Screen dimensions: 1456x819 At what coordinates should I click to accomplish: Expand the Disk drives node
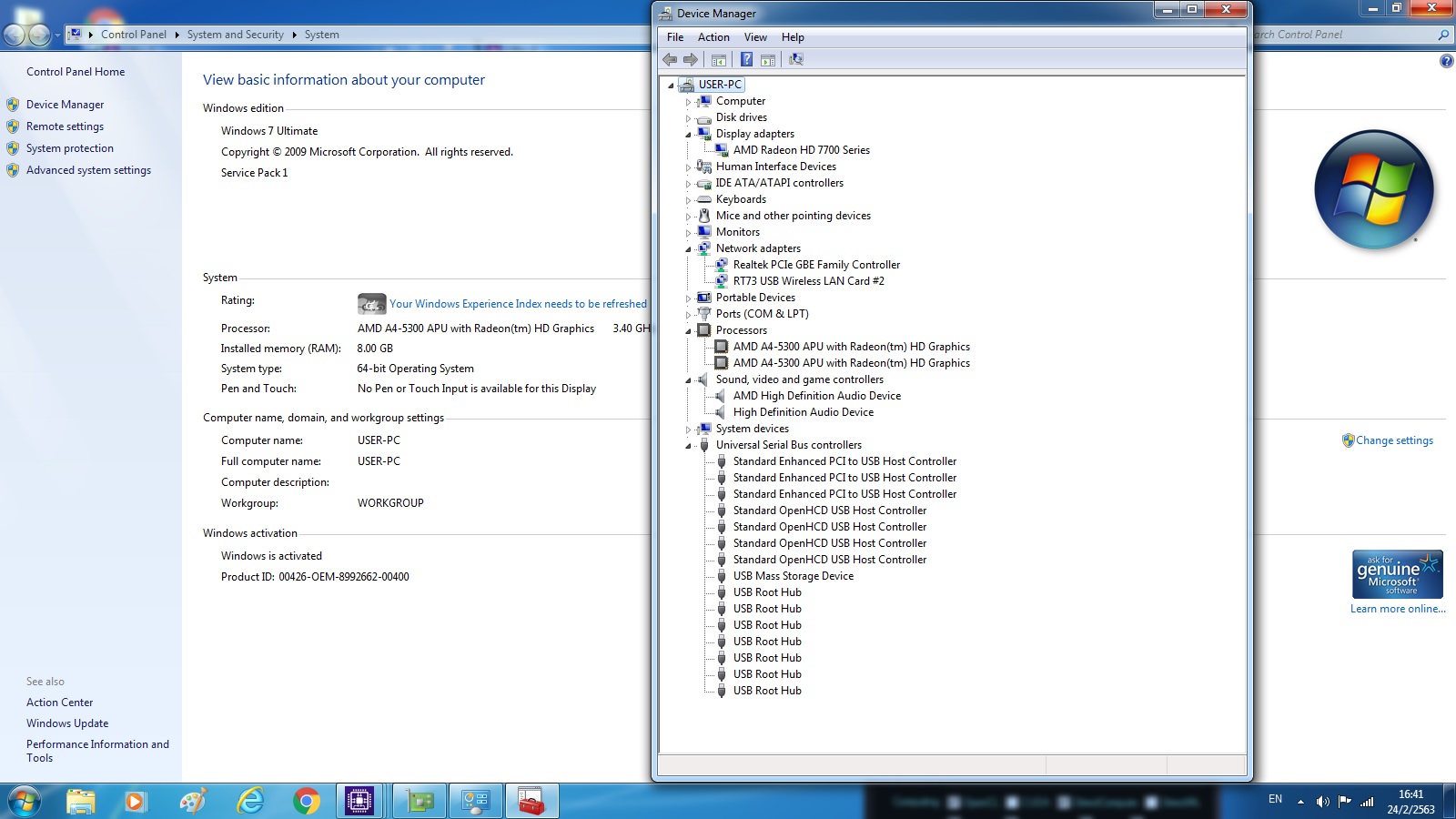click(x=688, y=118)
